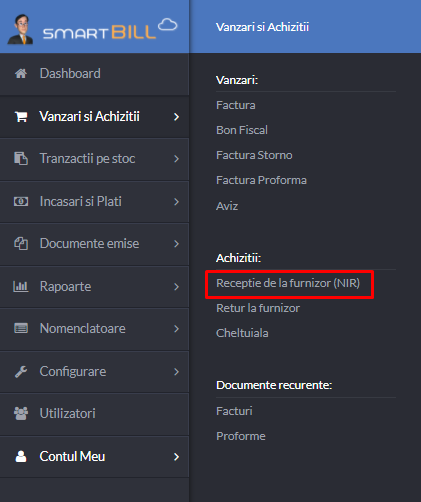Open the Bon Fiscal link
421x502 pixels.
[242, 130]
